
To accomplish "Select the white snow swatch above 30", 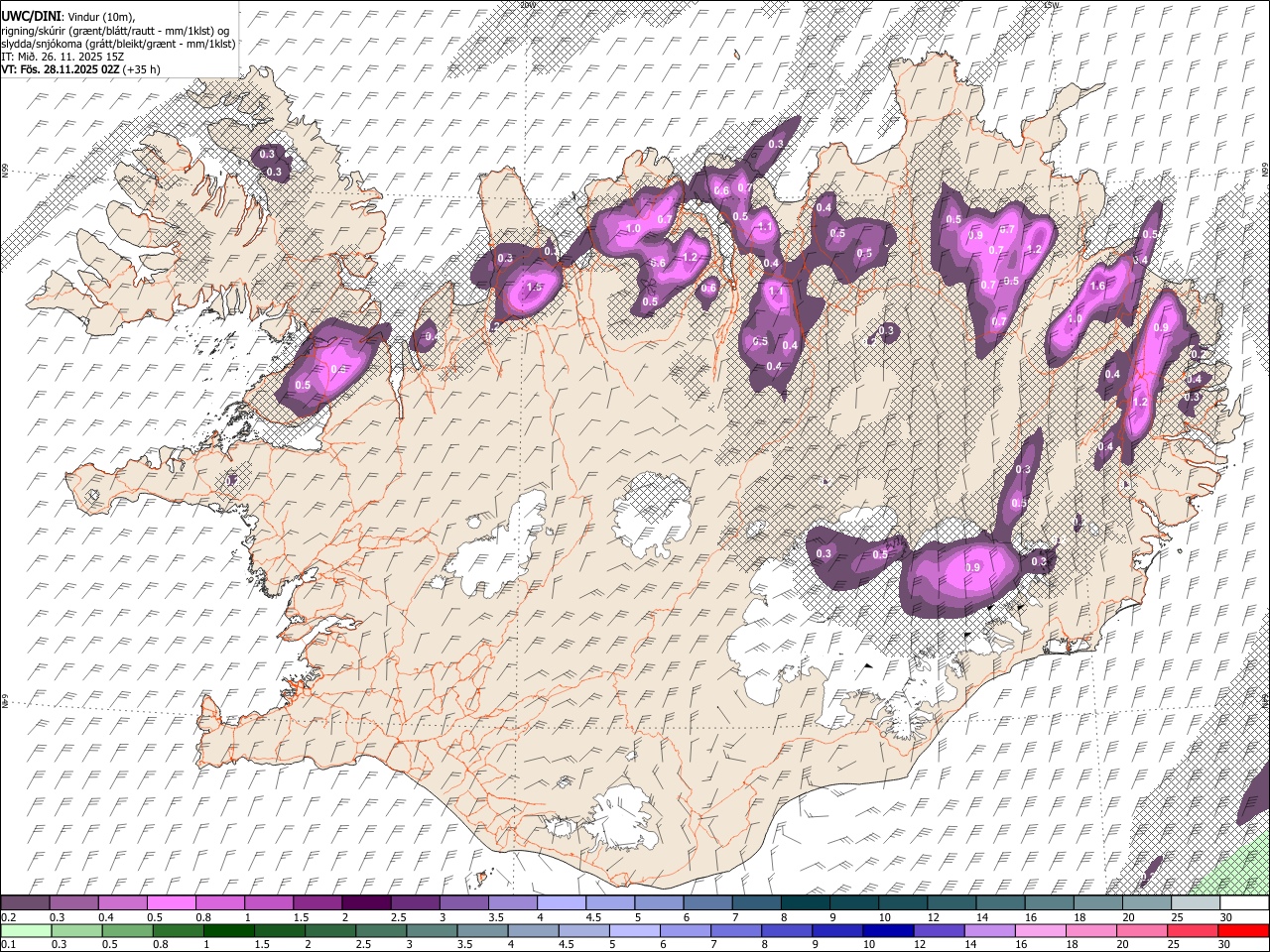I will 1244,903.
